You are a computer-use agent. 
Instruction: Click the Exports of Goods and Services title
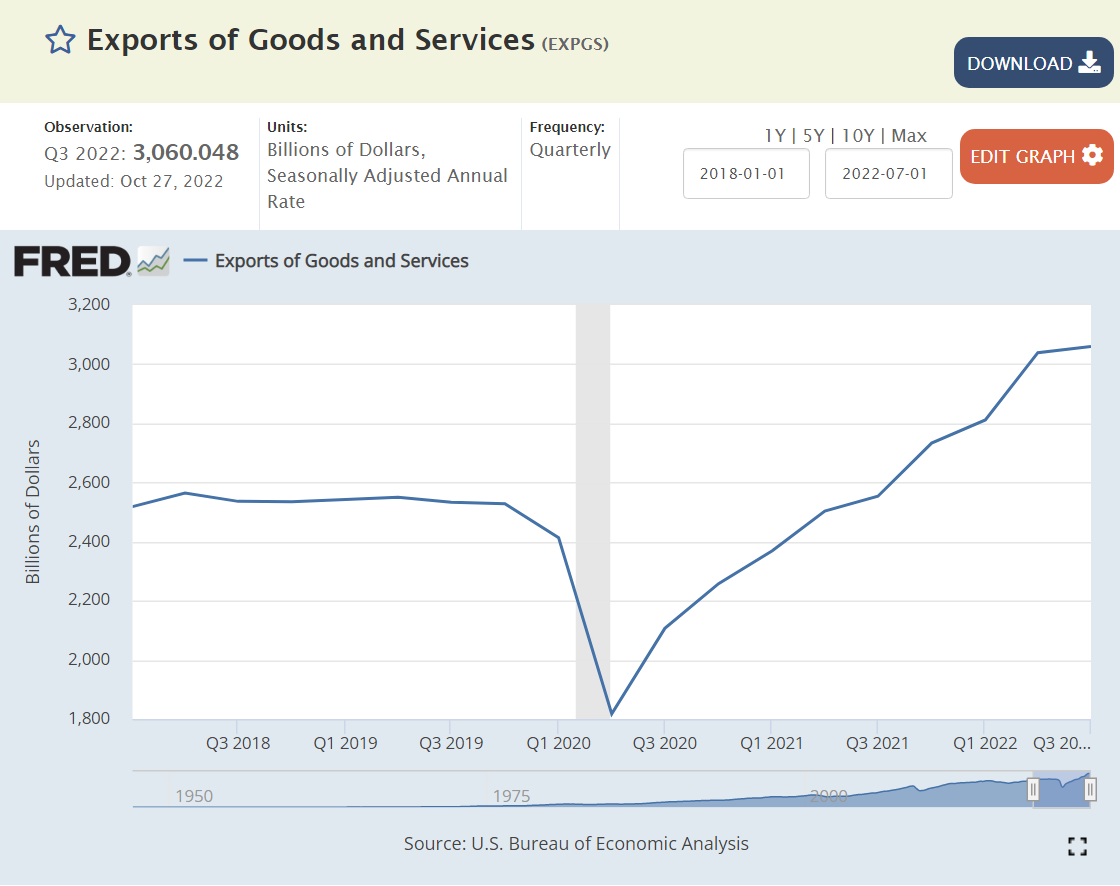(x=311, y=40)
